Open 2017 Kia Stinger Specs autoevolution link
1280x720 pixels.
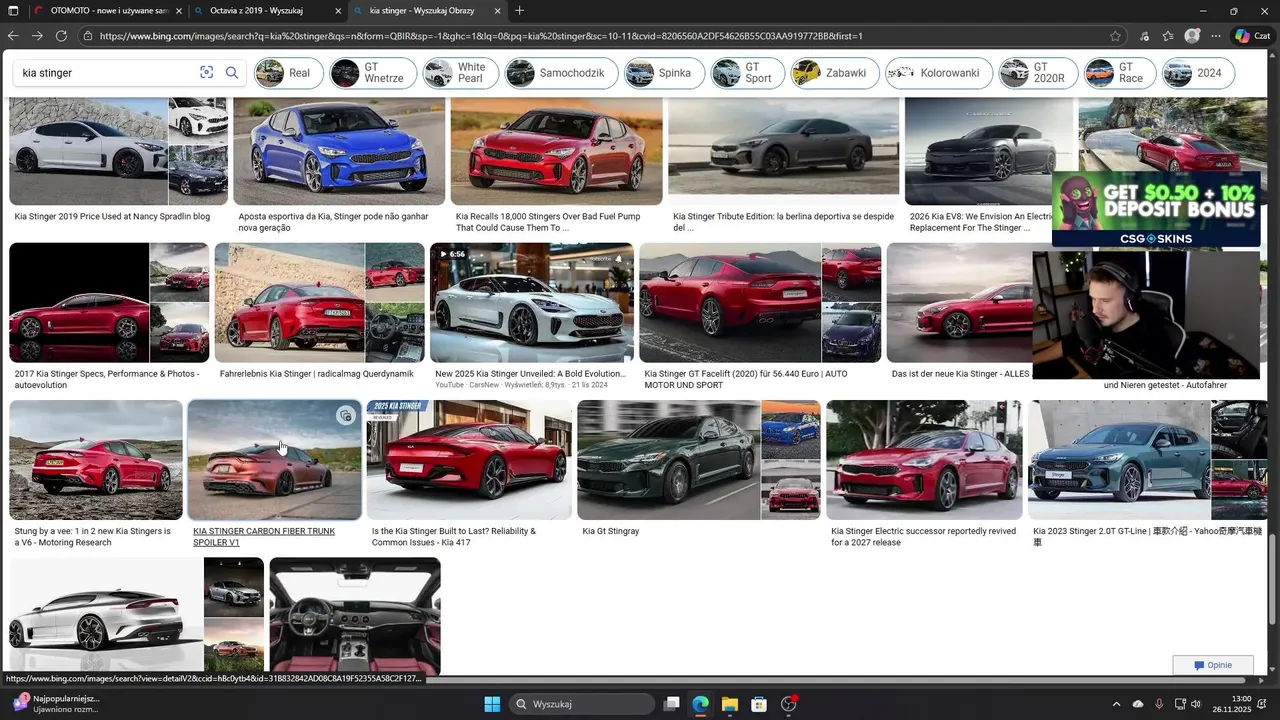coord(107,379)
